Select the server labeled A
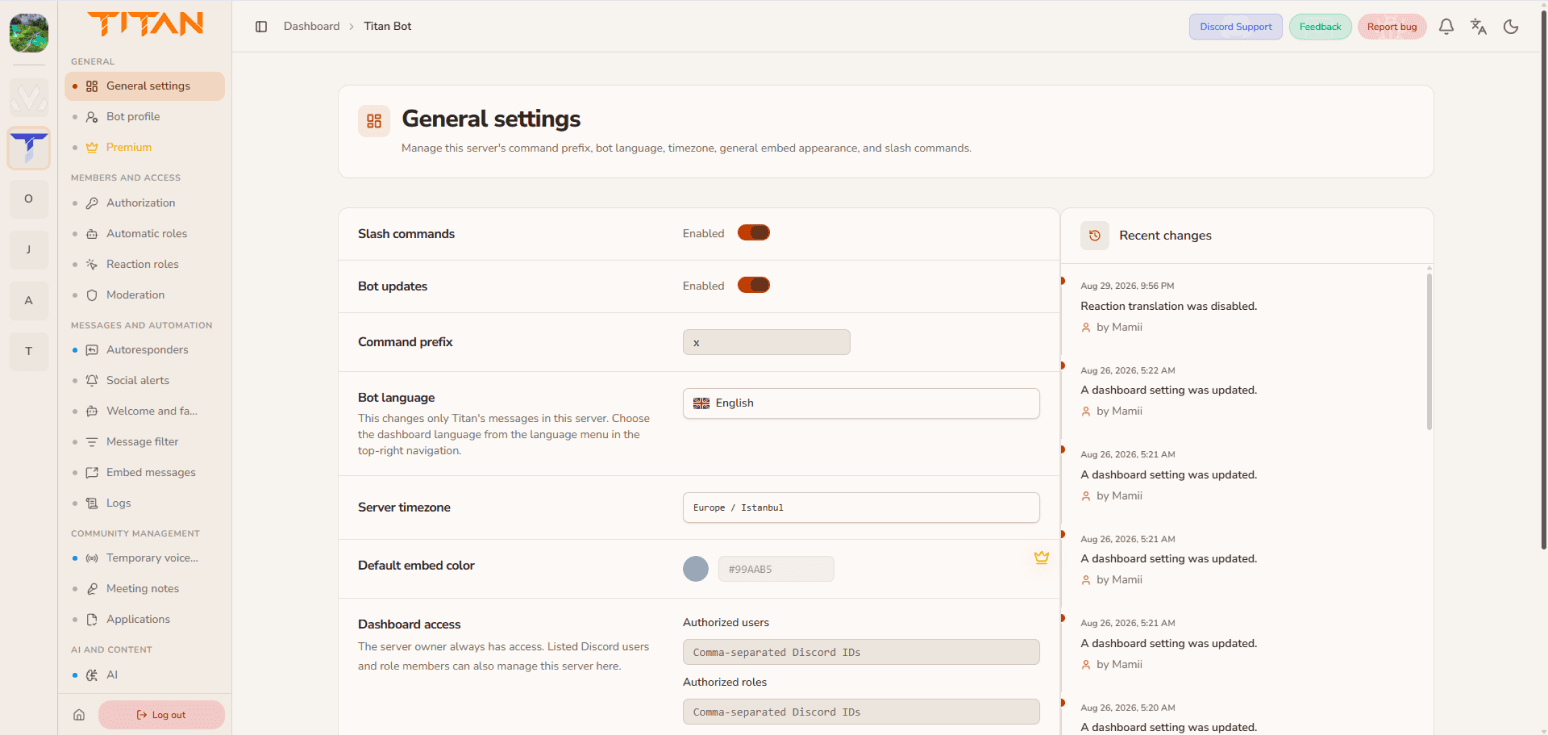Image resolution: width=1548 pixels, height=735 pixels. click(x=28, y=300)
